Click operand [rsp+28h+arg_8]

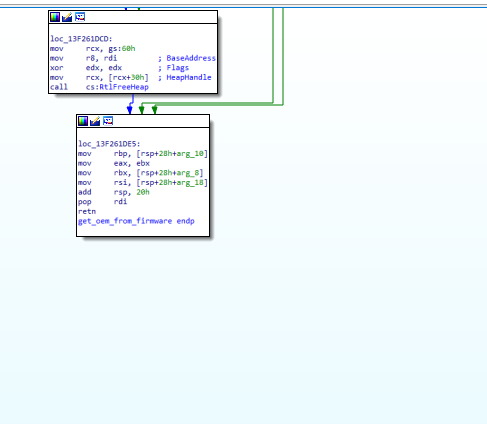pos(170,173)
